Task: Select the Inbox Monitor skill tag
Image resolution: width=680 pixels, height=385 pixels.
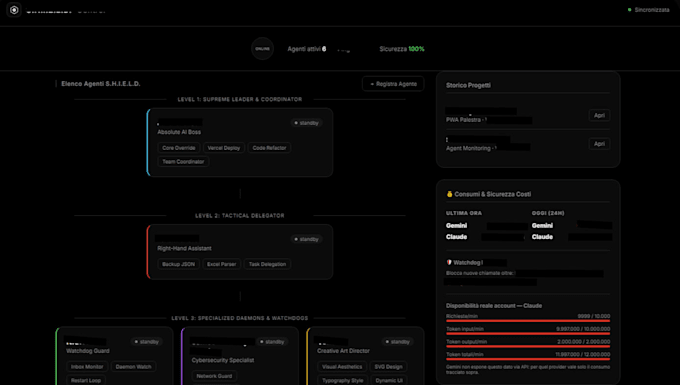Action: click(x=87, y=367)
